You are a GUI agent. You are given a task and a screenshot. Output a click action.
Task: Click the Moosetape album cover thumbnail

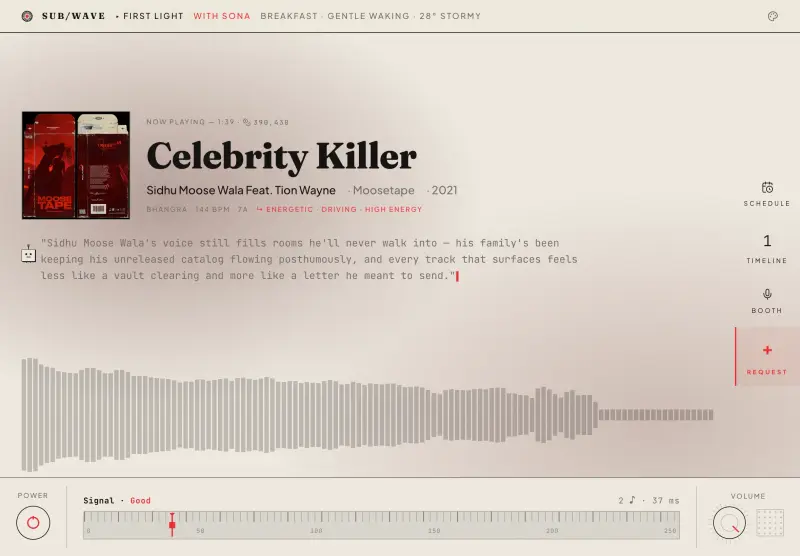pyautogui.click(x=76, y=165)
